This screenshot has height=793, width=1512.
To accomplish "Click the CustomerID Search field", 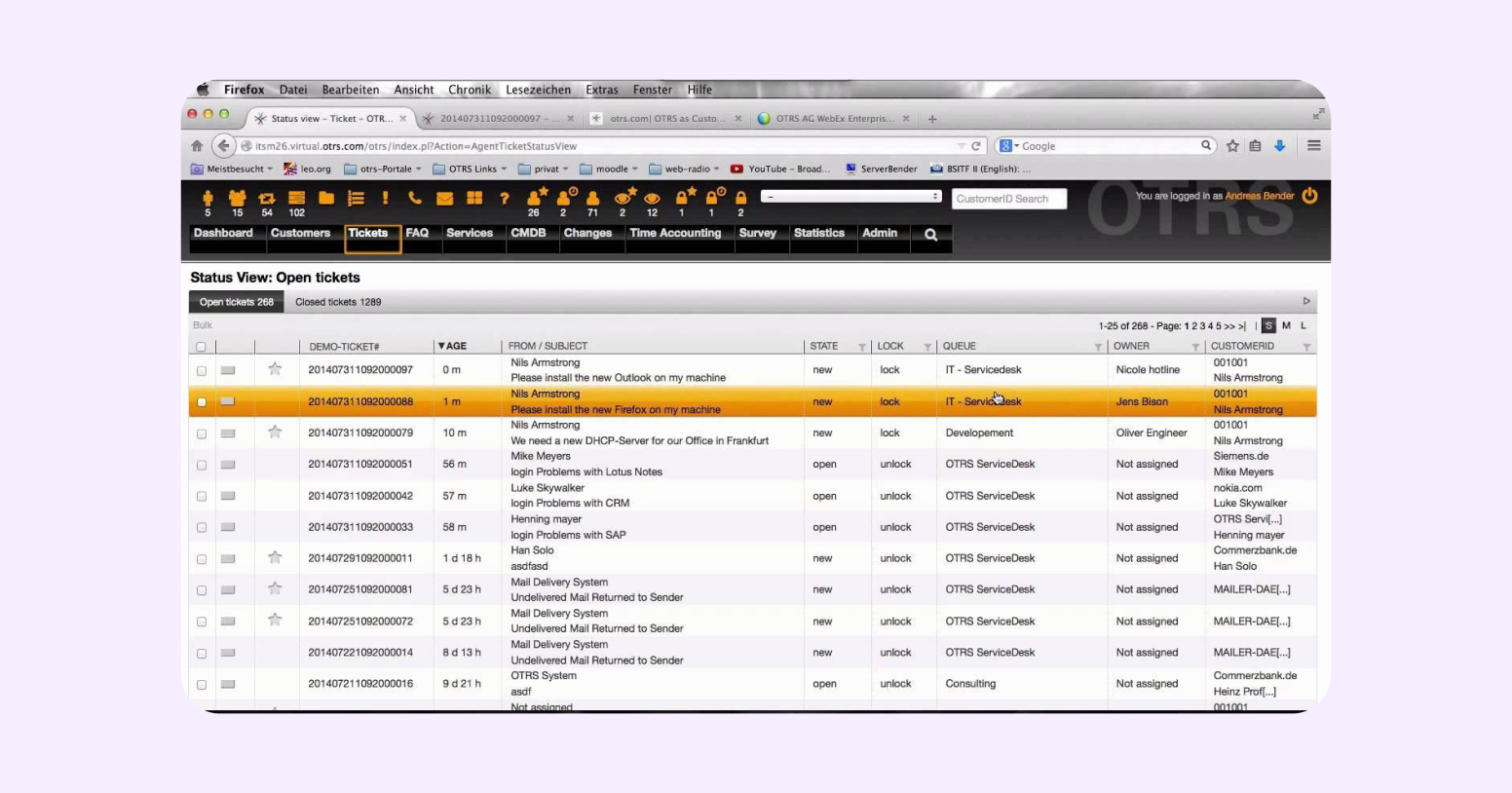I will tap(1008, 199).
